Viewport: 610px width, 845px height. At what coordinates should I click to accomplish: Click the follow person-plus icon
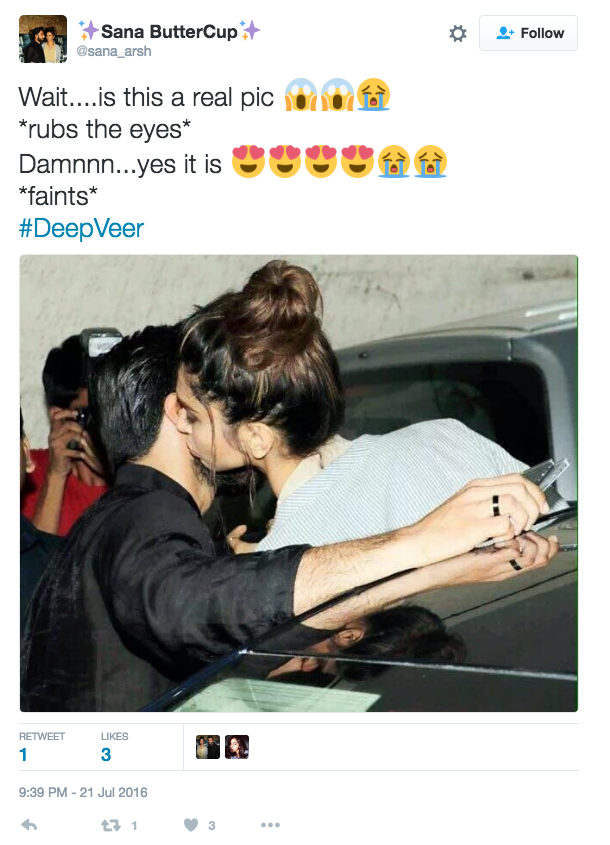point(505,33)
